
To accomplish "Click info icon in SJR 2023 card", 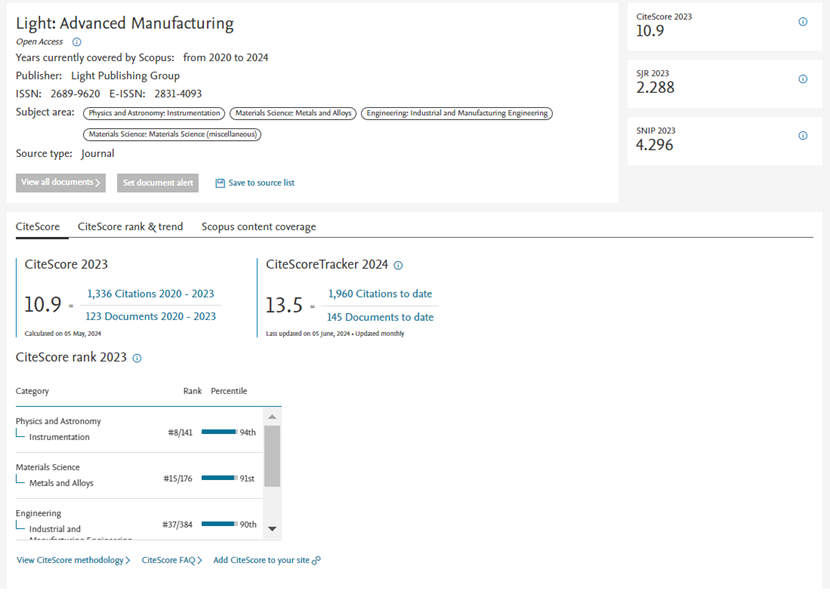I will 802,79.
